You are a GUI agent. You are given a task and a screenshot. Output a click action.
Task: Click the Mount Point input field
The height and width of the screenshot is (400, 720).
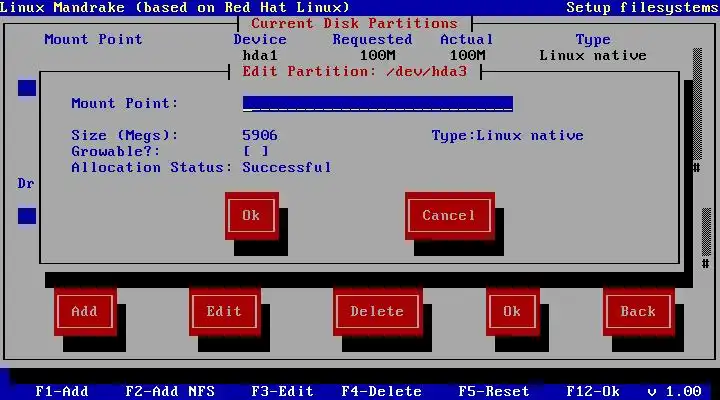[x=377, y=104]
